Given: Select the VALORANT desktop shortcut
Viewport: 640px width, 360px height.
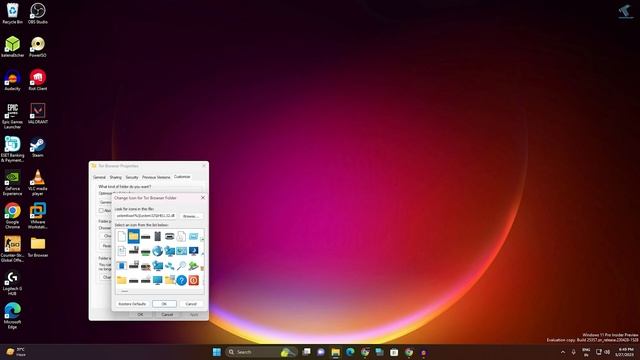Looking at the screenshot, I should [x=38, y=113].
